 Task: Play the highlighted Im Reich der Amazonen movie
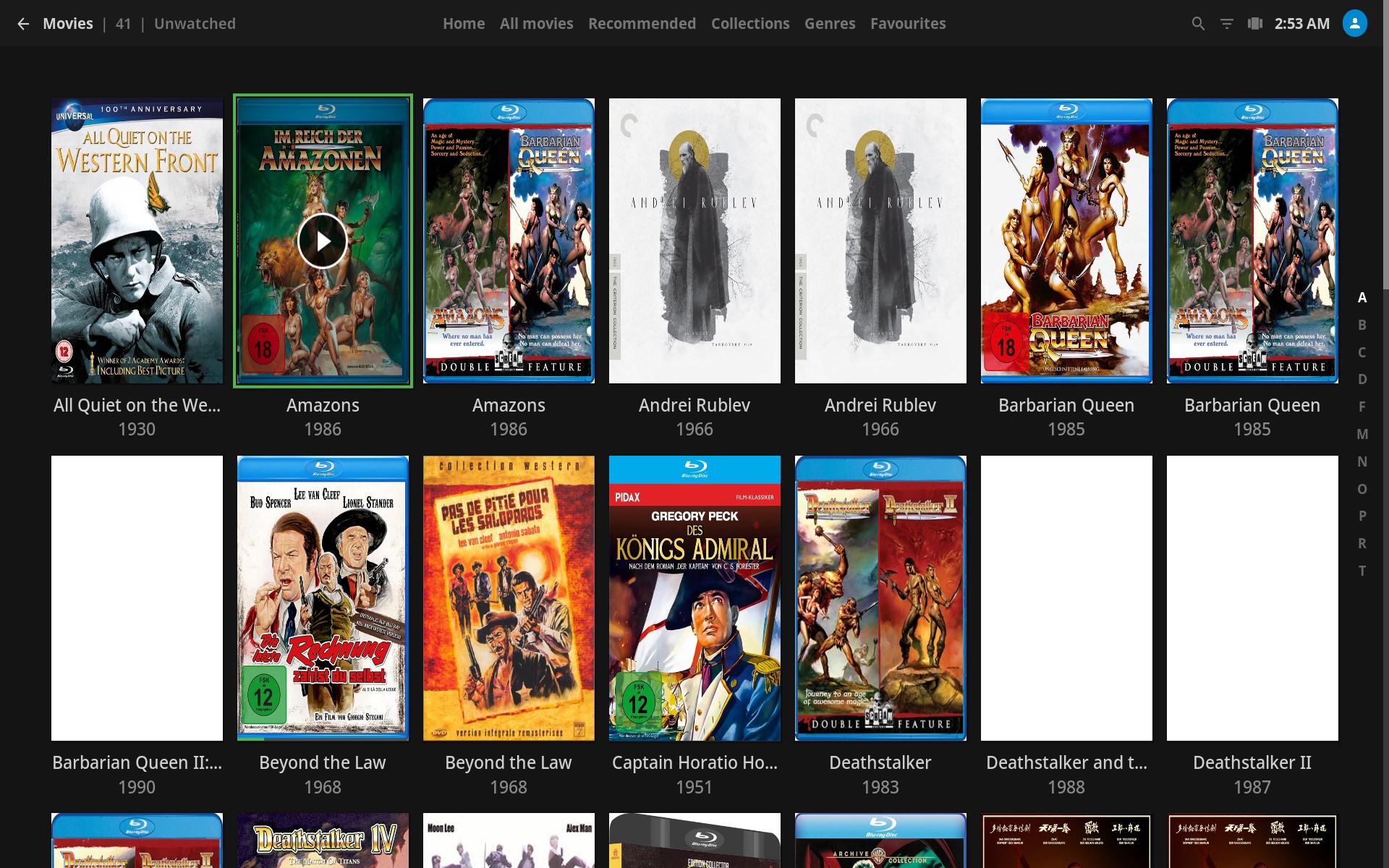pyautogui.click(x=323, y=241)
